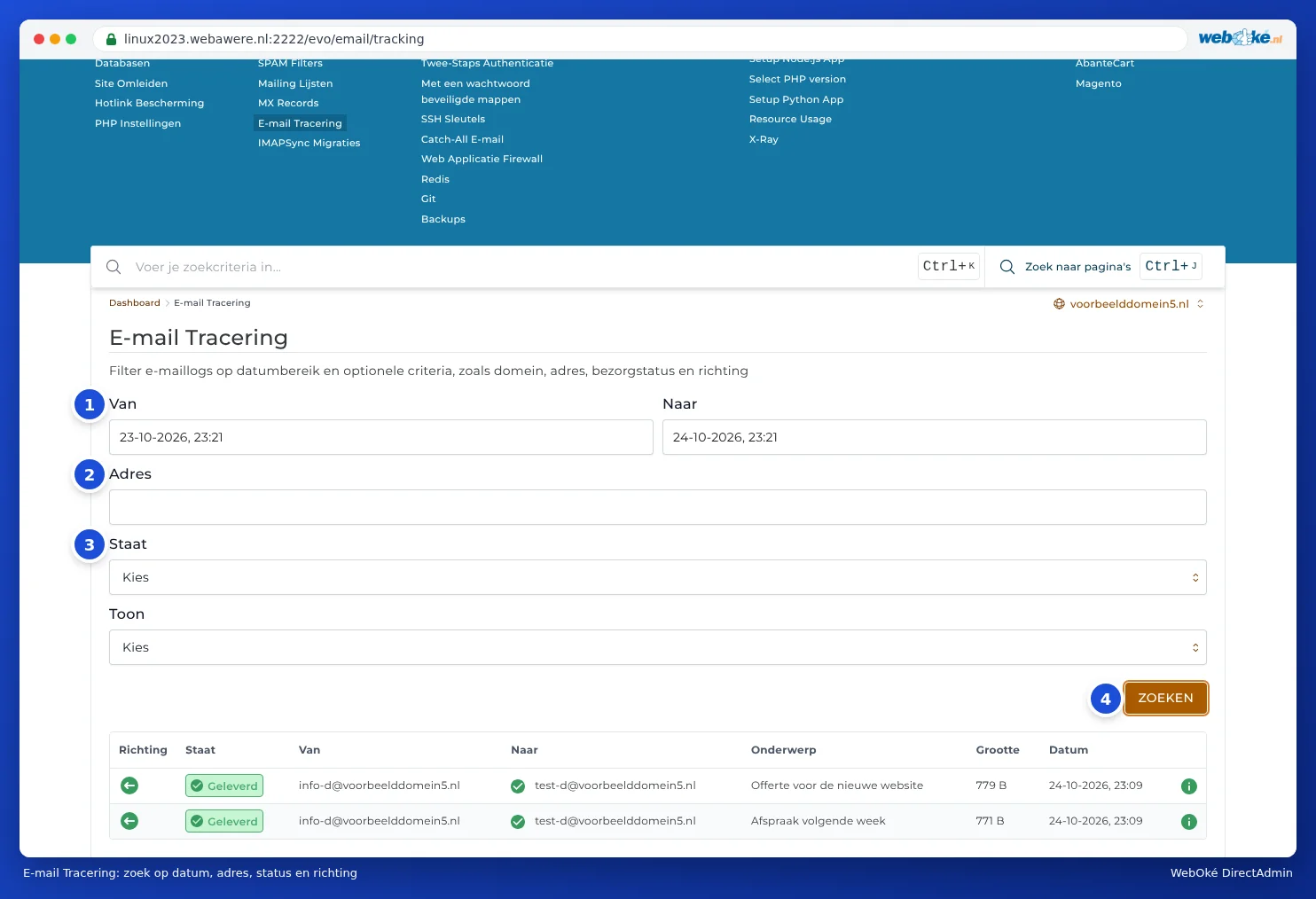Viewport: 1316px width, 899px height.
Task: Click the Datum column header
Action: [1069, 750]
